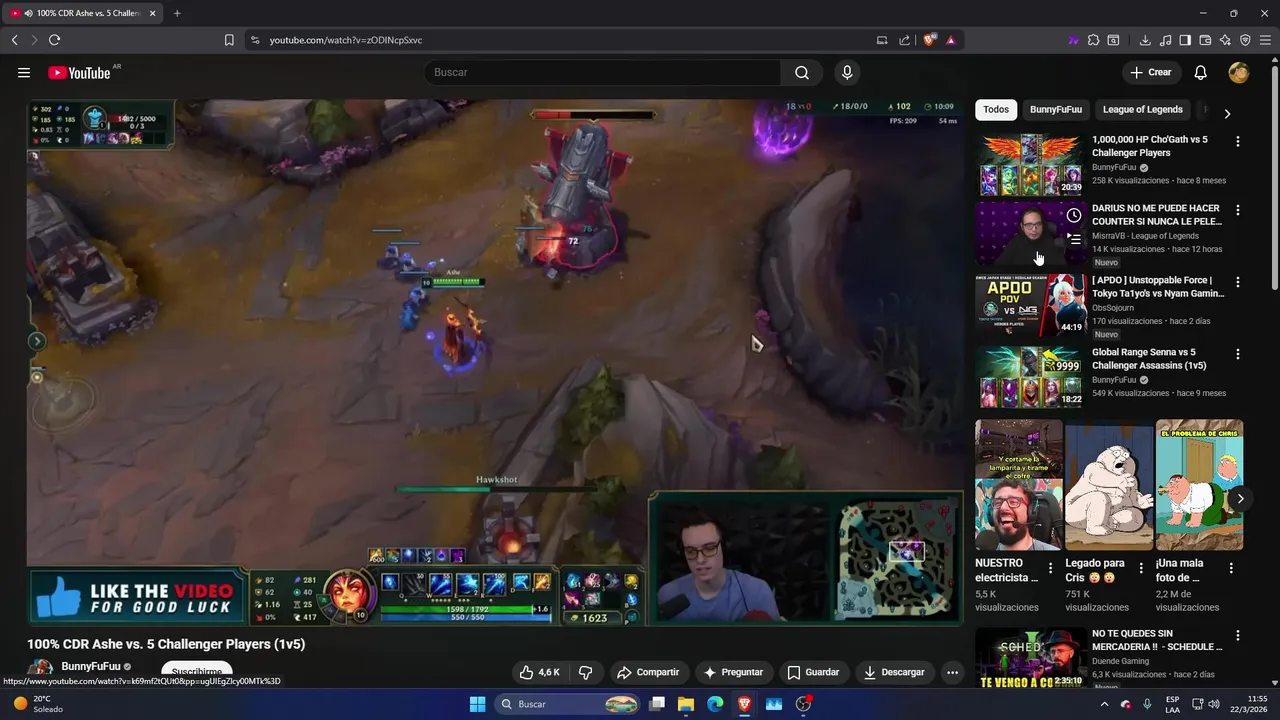
Task: Click the search magnifier button
Action: click(802, 72)
